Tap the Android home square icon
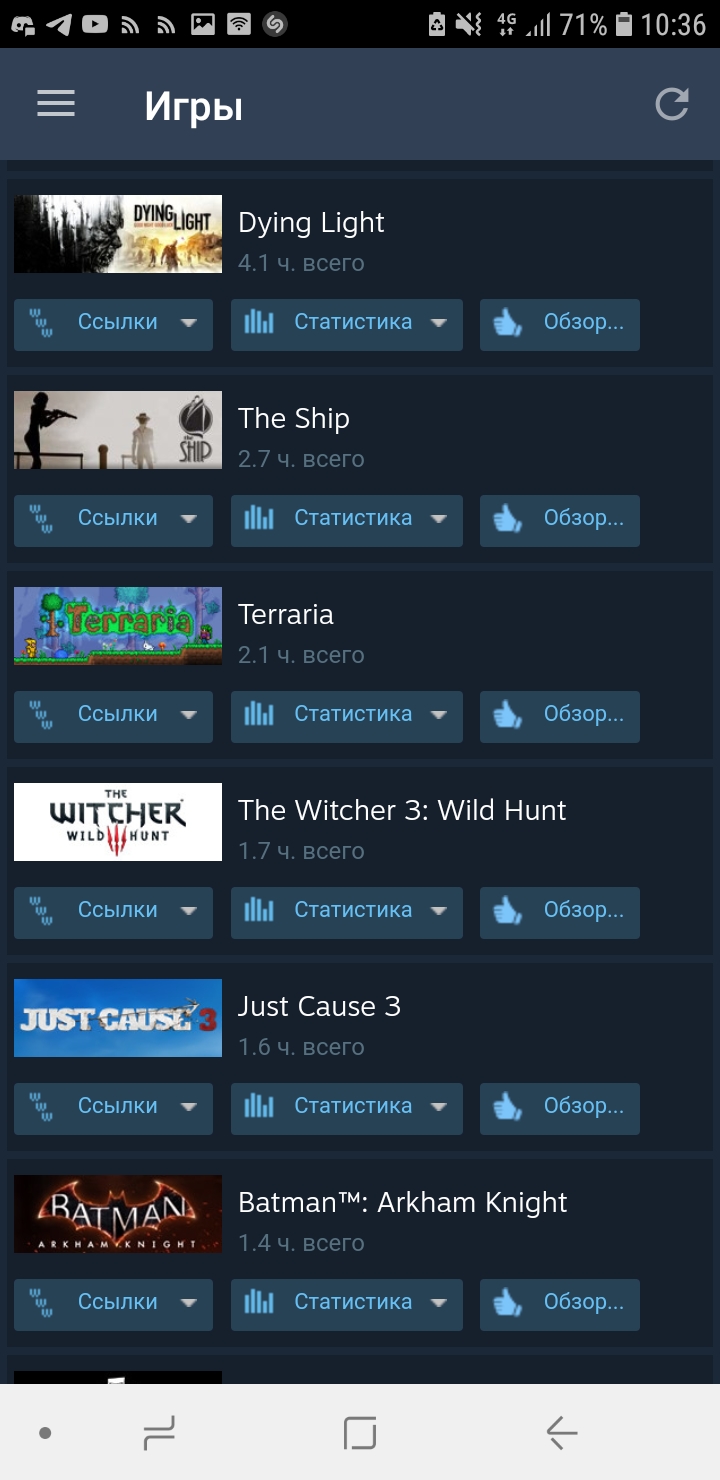The height and width of the screenshot is (1480, 720). point(360,1433)
